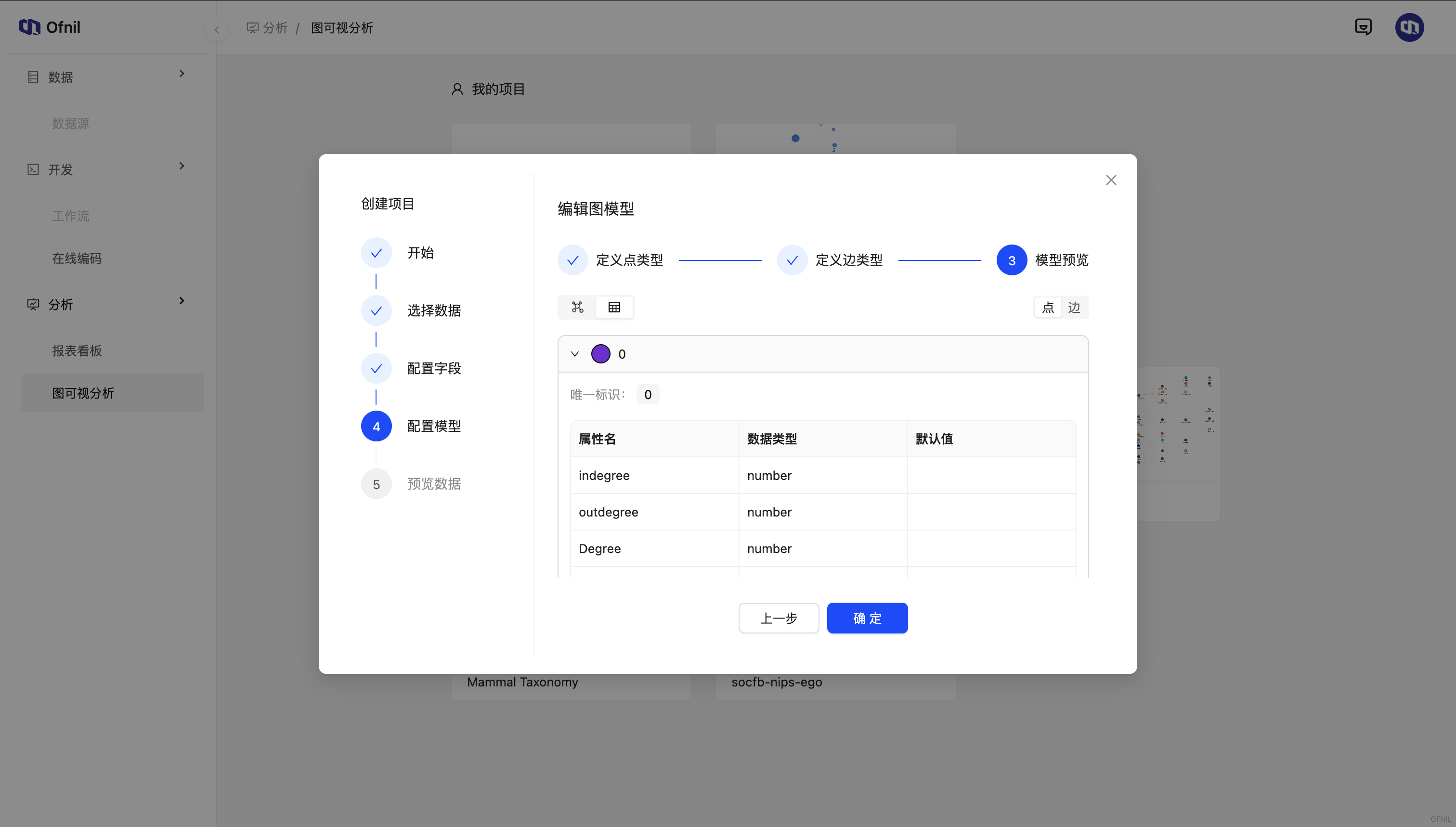Open 图可视分析 in the sidebar
This screenshot has height=827, width=1456.
[x=83, y=393]
